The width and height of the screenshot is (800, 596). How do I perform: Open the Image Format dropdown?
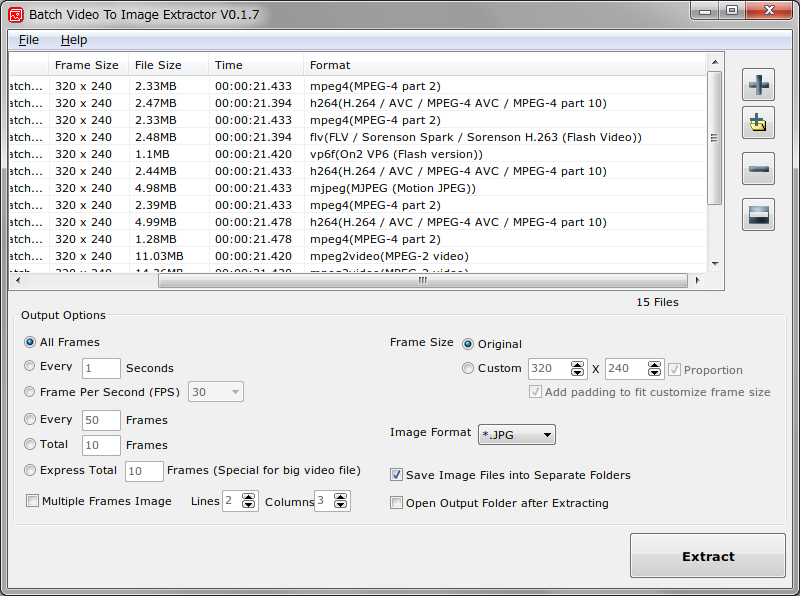tap(516, 435)
